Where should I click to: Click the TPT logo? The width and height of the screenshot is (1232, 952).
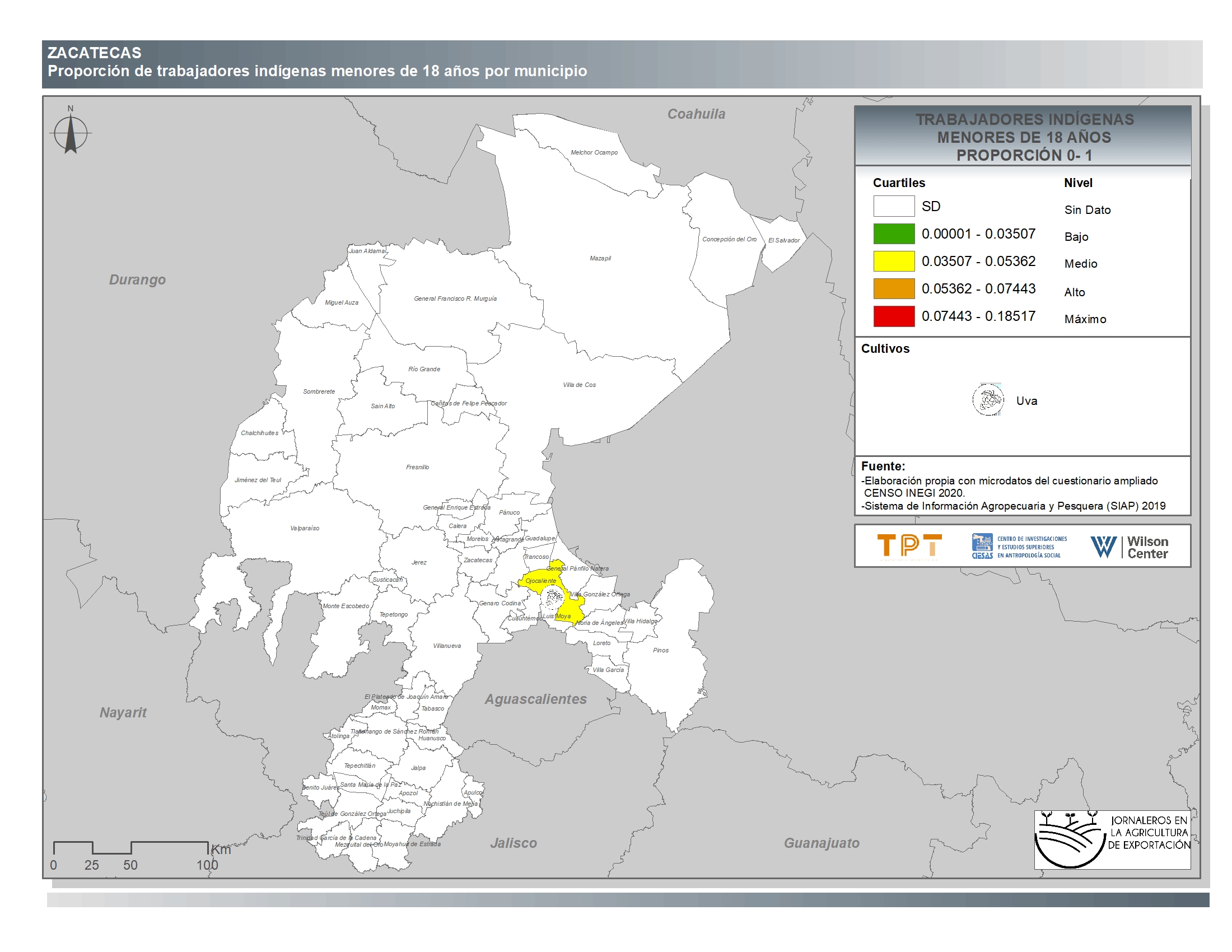point(909,547)
